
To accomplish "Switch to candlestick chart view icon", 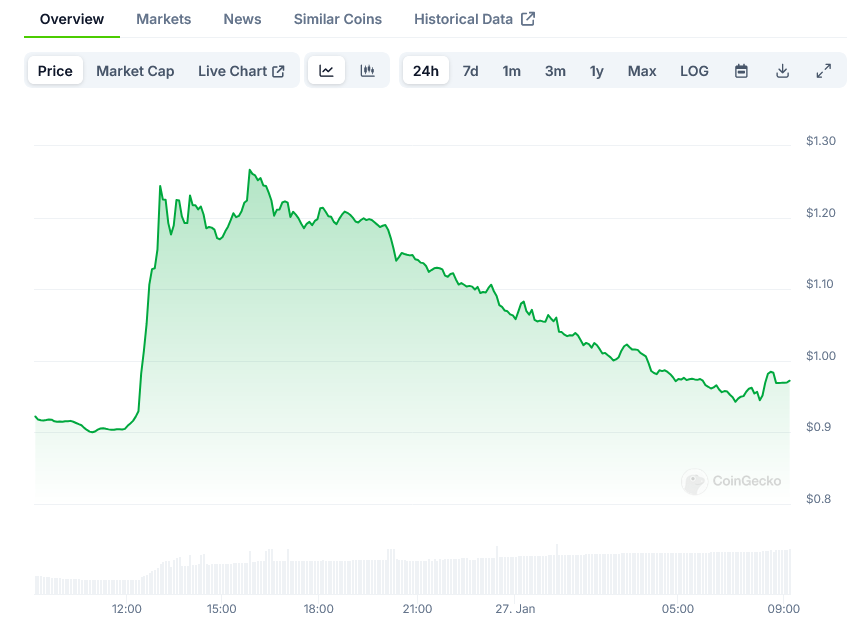I will pyautogui.click(x=367, y=71).
